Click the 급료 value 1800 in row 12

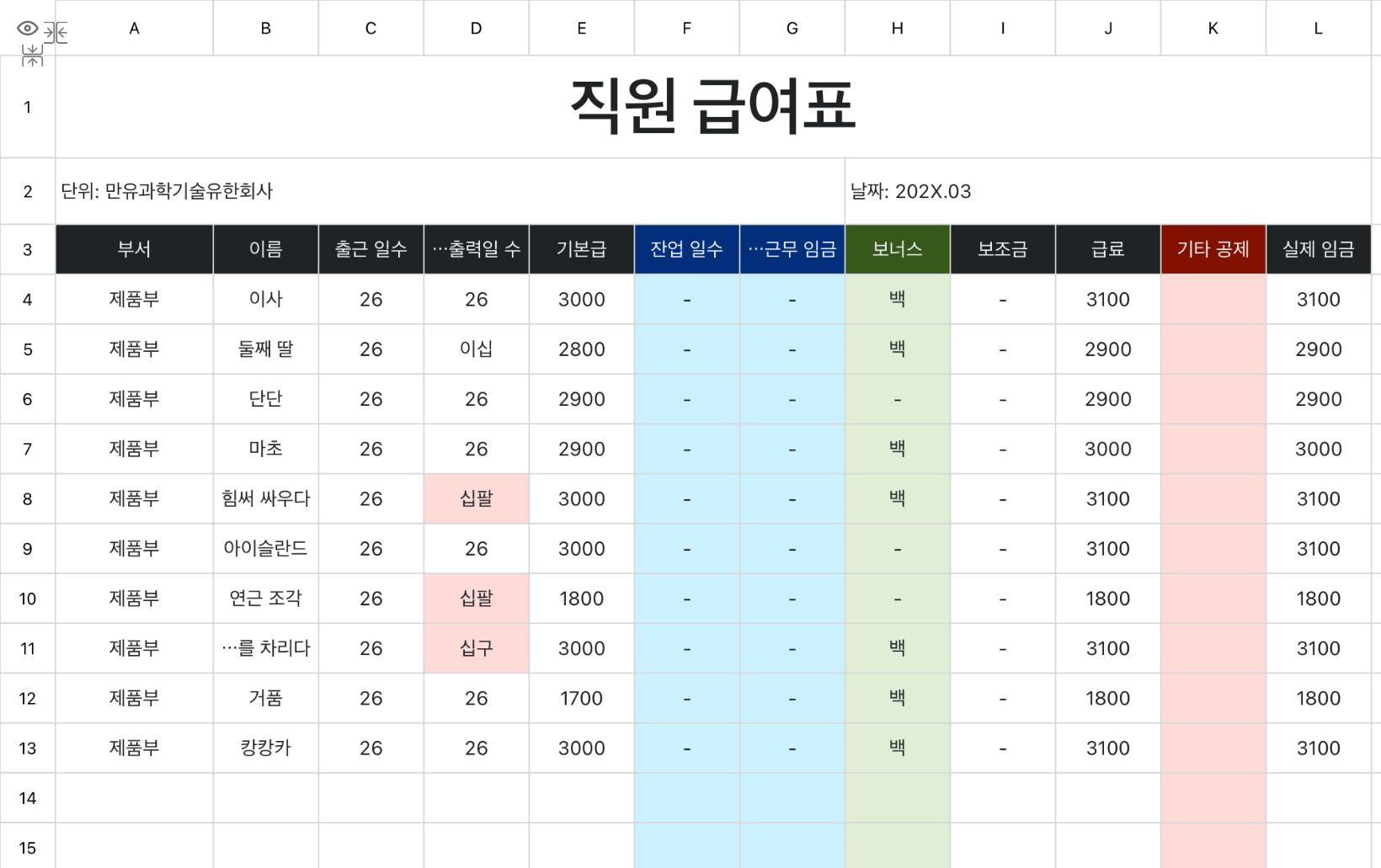click(1107, 698)
